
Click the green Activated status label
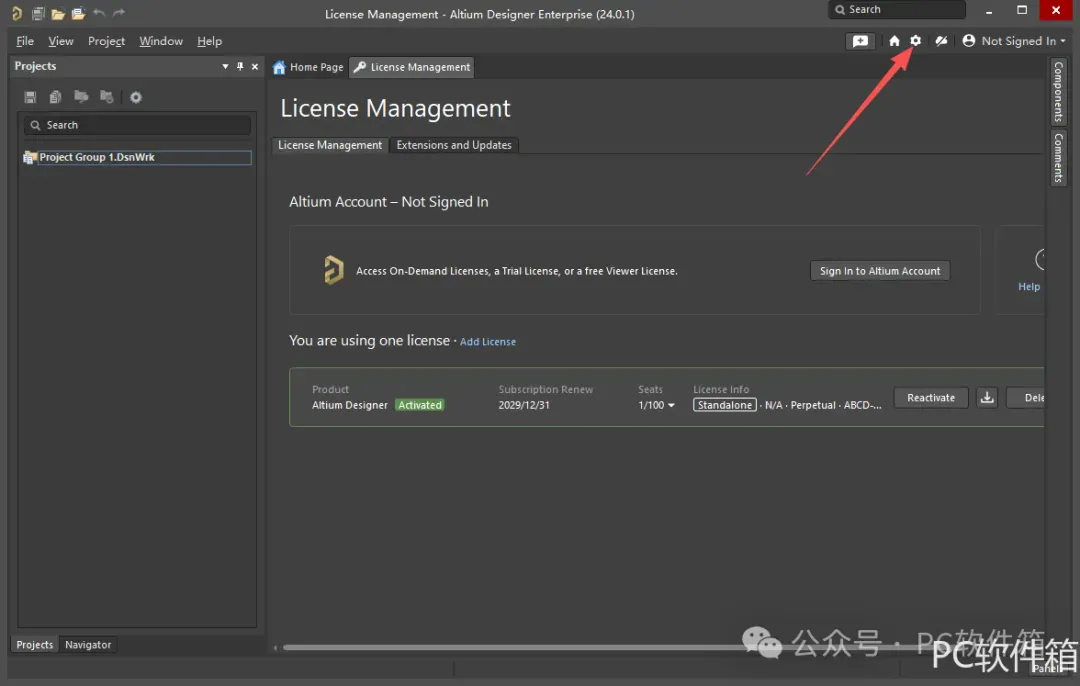tap(419, 405)
